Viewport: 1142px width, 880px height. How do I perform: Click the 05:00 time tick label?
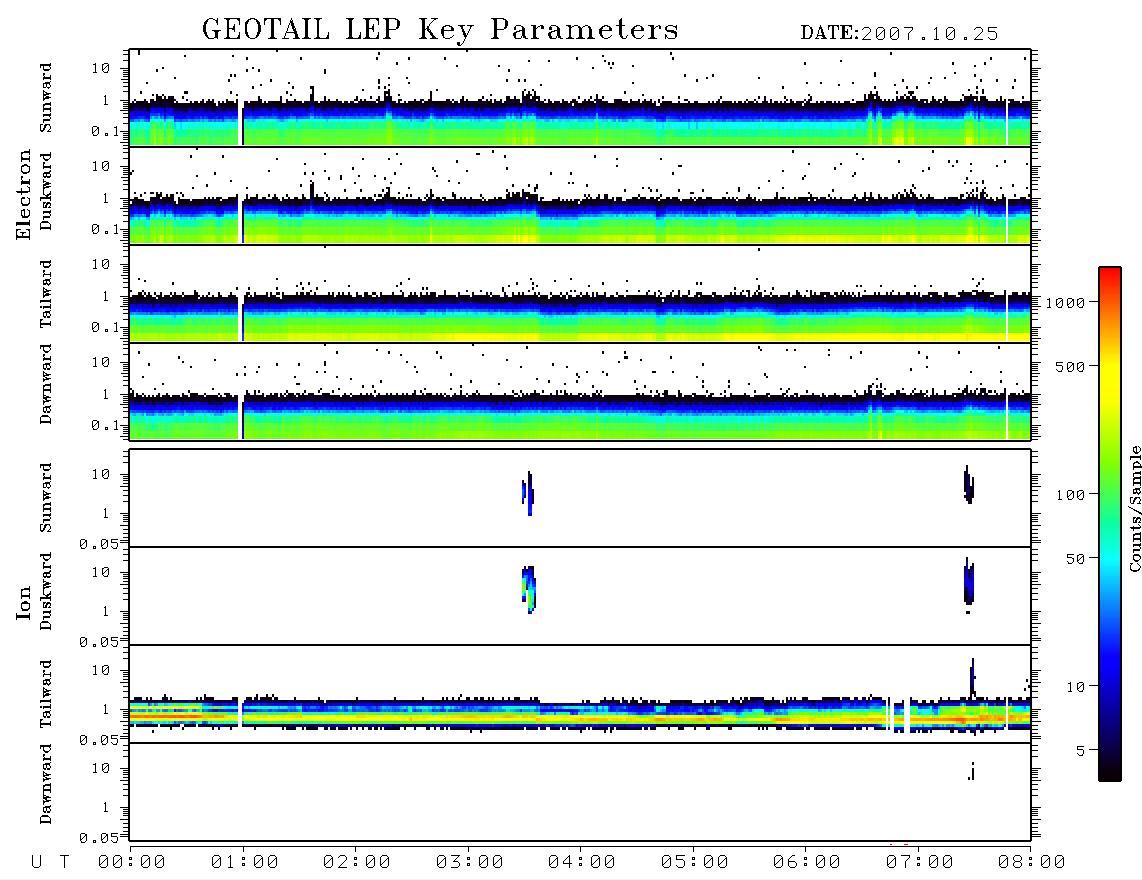click(x=695, y=863)
